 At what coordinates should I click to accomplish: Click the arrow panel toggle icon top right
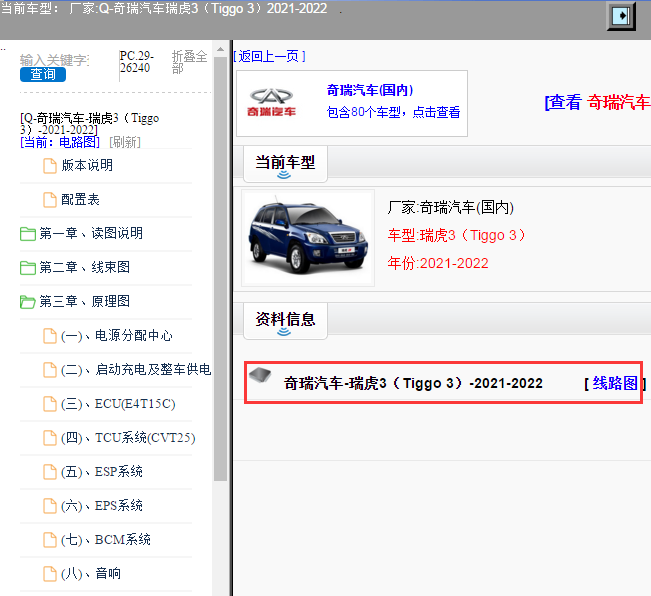coord(621,16)
